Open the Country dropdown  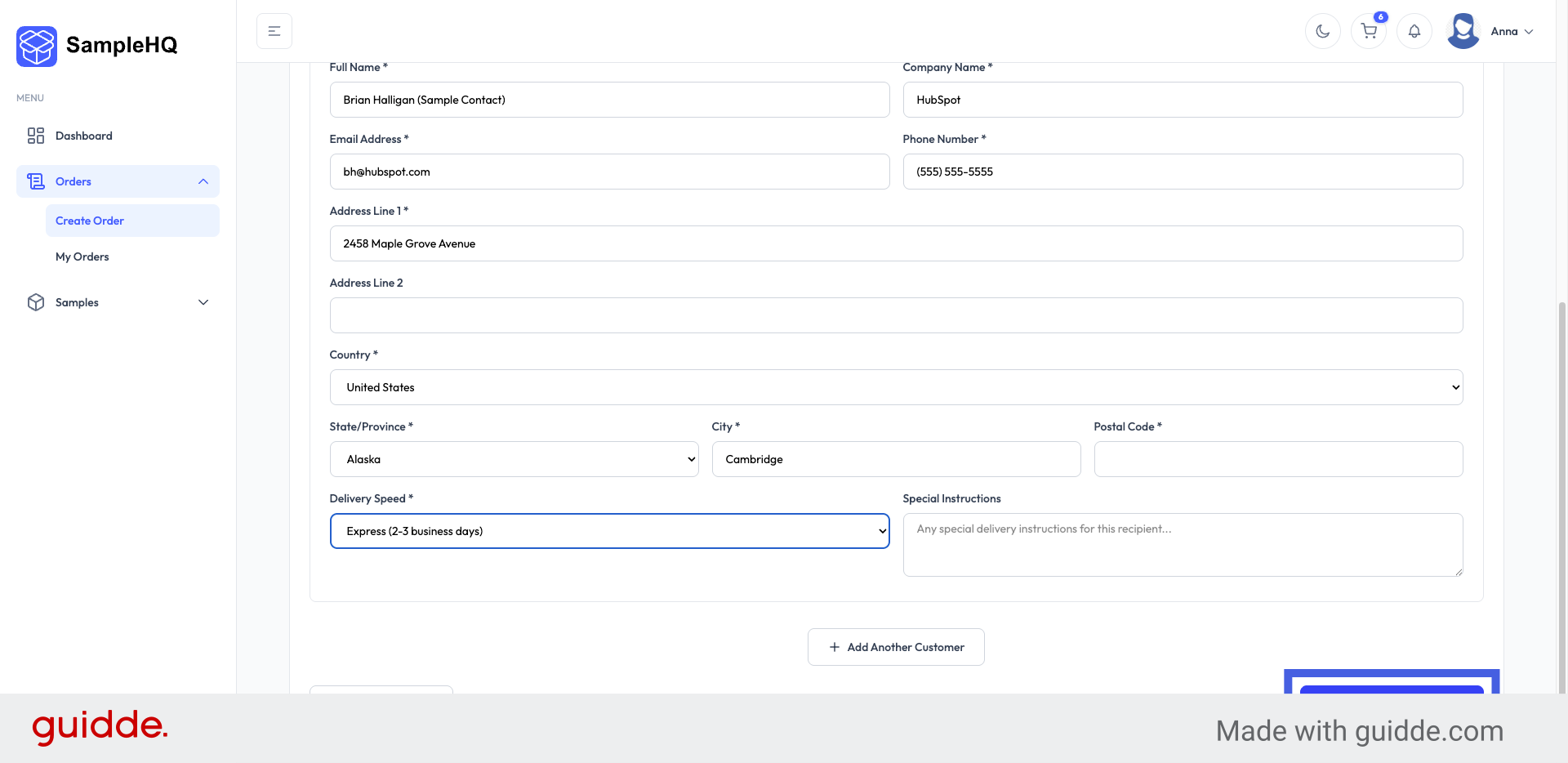[x=895, y=387]
